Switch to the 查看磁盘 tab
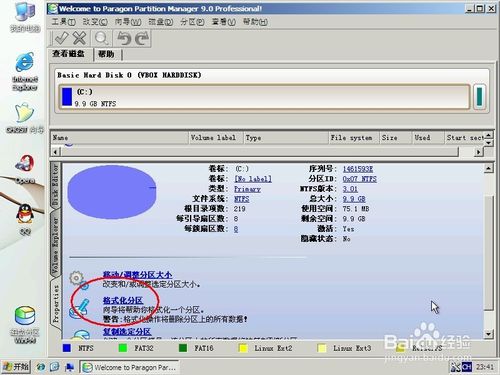The width and height of the screenshot is (500, 375). pyautogui.click(x=69, y=54)
